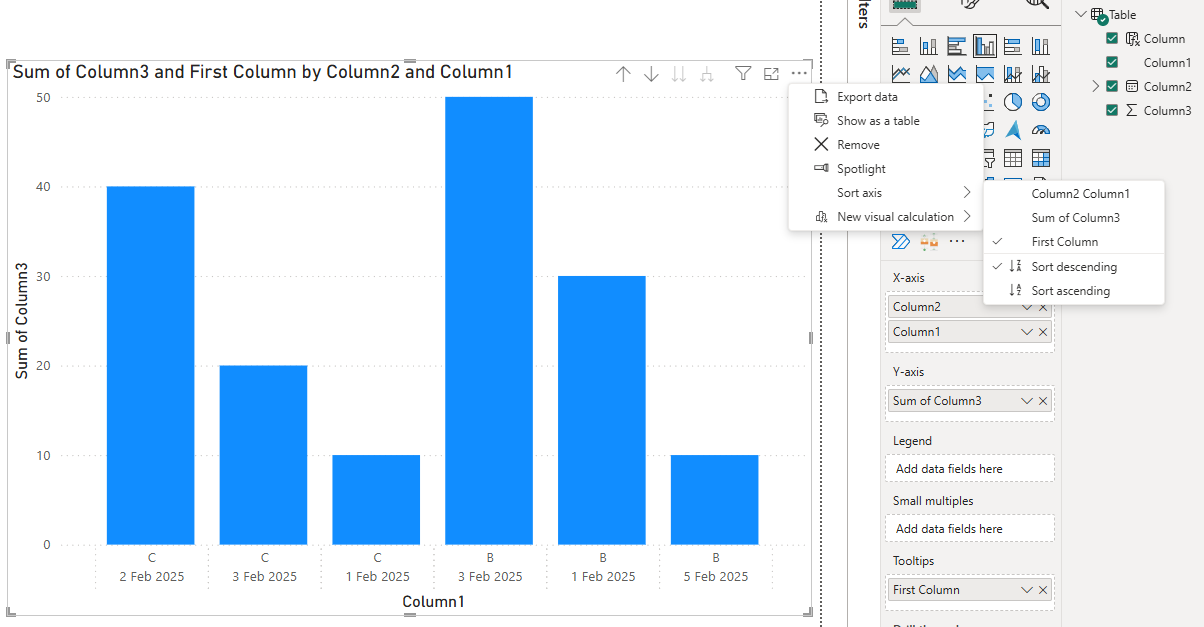Click the Sum of Column3 y-axis title
The image size is (1204, 627).
[22, 321]
